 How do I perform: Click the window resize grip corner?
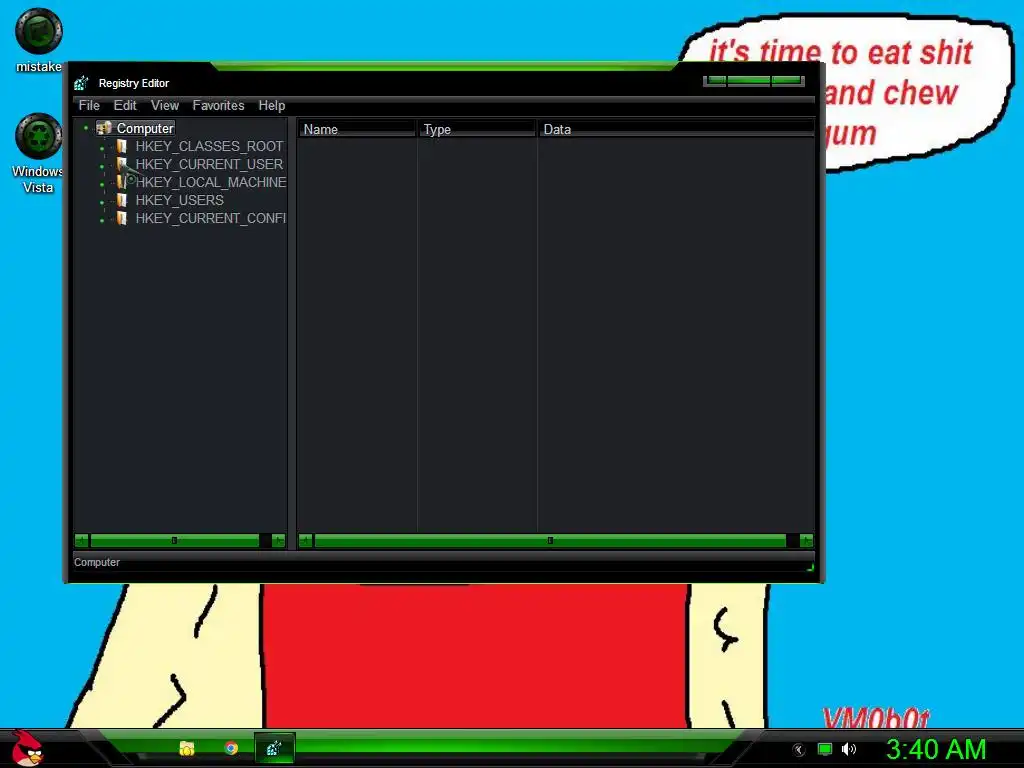tap(810, 567)
